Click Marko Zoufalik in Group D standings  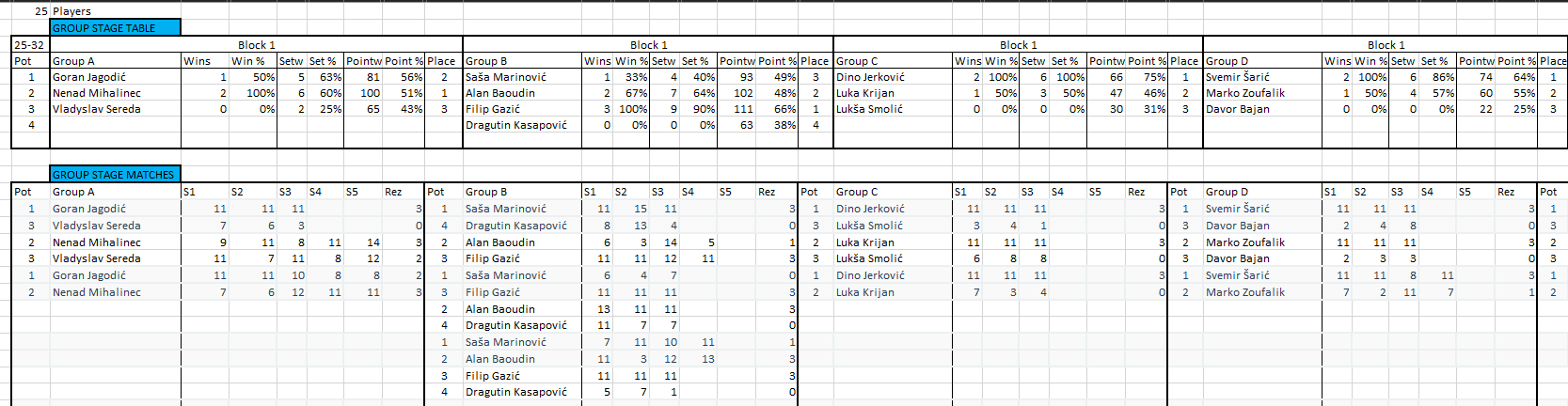click(1245, 93)
